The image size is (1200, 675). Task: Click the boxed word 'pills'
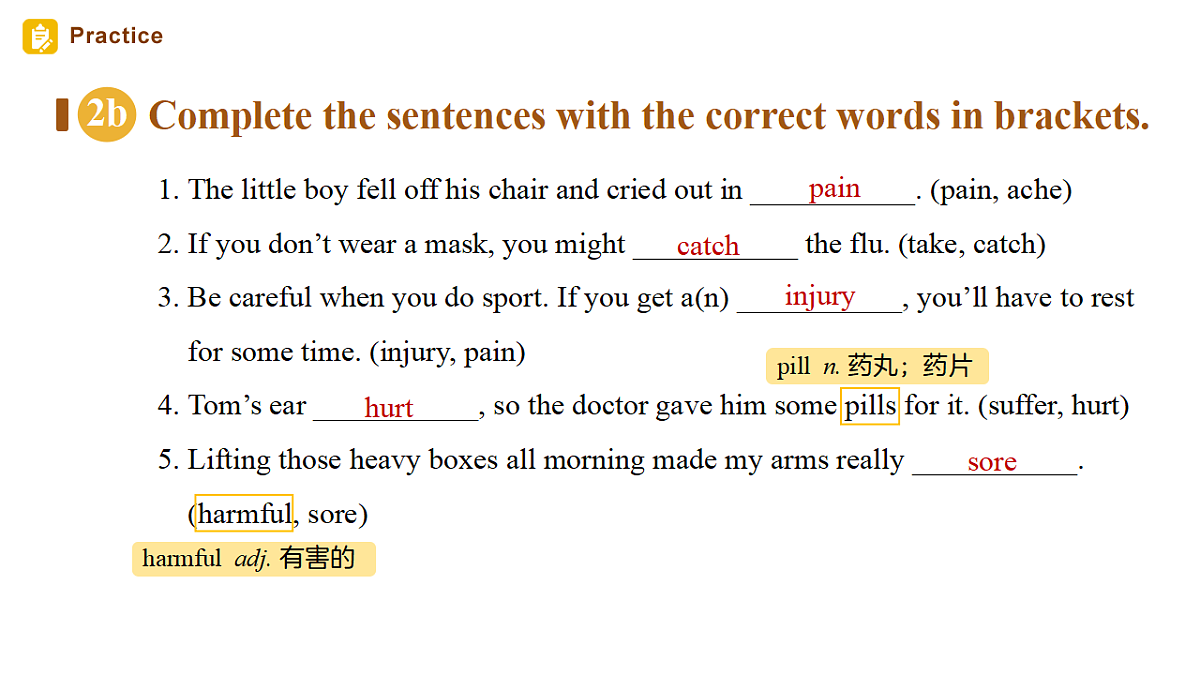tap(870, 406)
